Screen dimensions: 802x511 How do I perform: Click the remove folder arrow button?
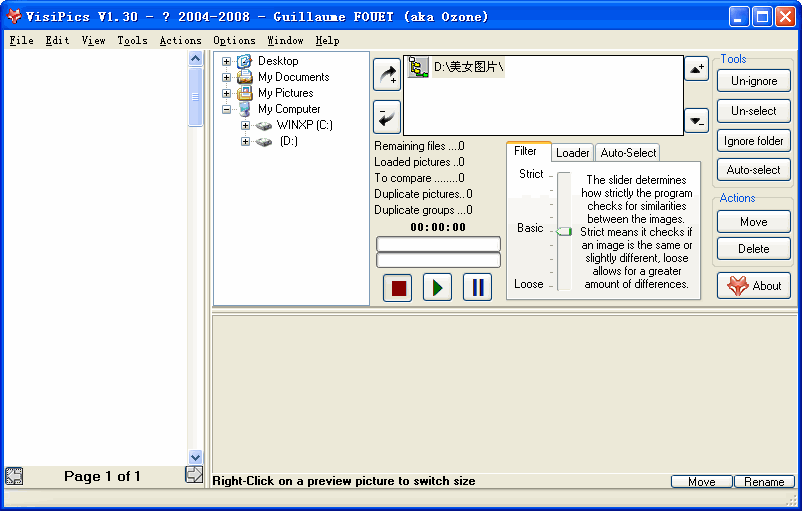(x=387, y=116)
